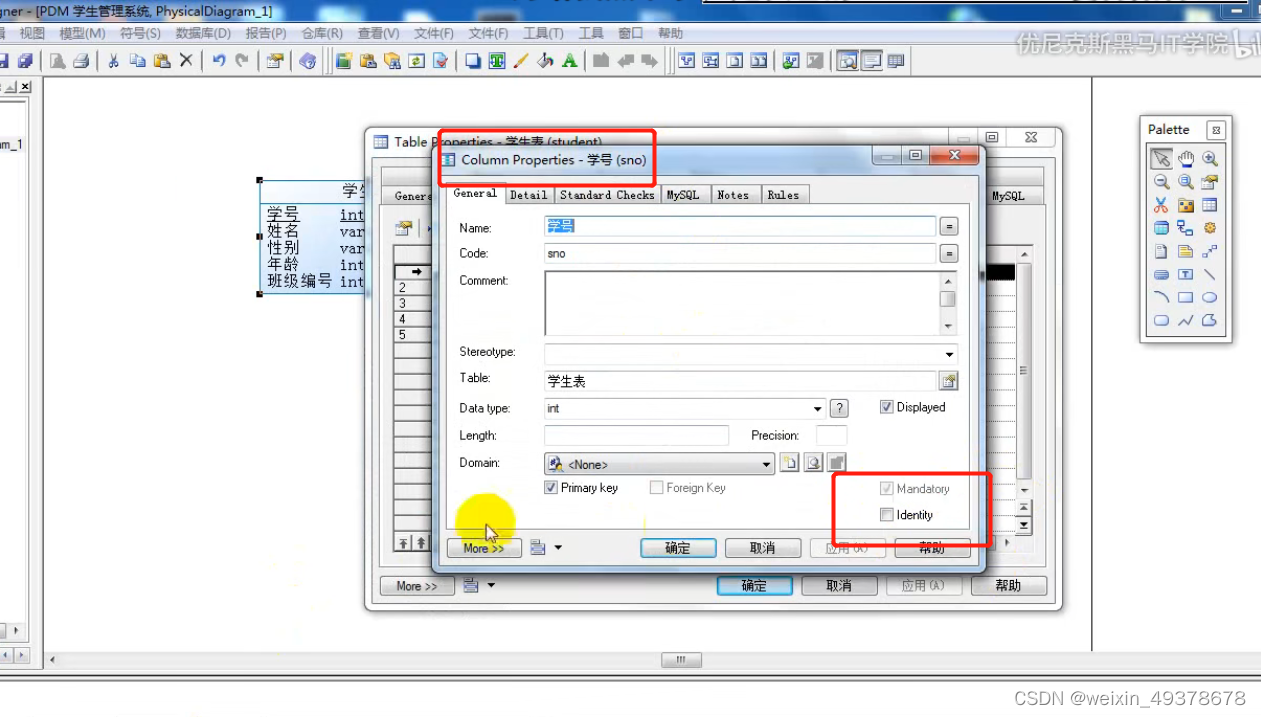The height and width of the screenshot is (717, 1261).
Task: Select the Pointer tool in Palette
Action: 1161,158
